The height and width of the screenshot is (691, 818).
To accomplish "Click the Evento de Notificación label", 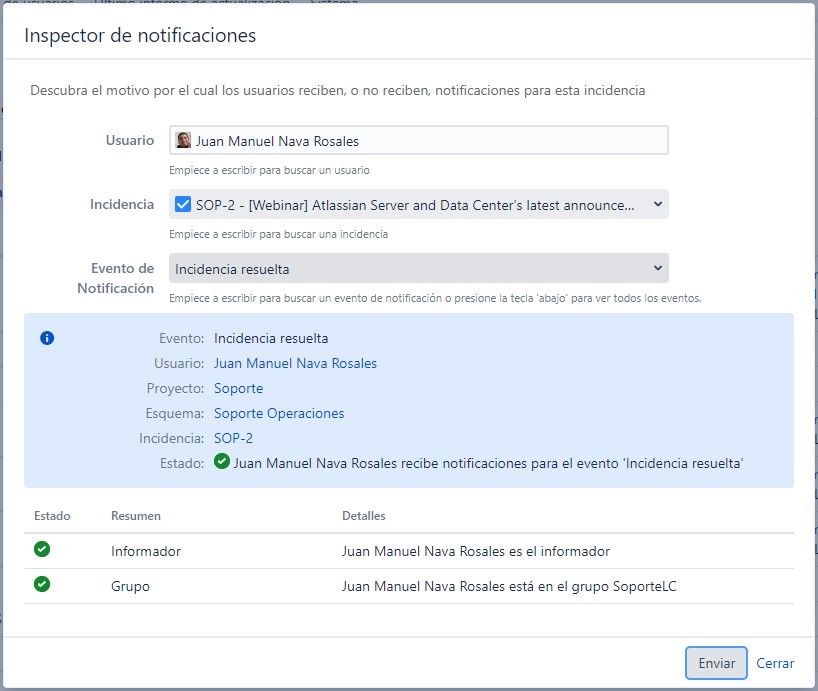I will point(115,278).
